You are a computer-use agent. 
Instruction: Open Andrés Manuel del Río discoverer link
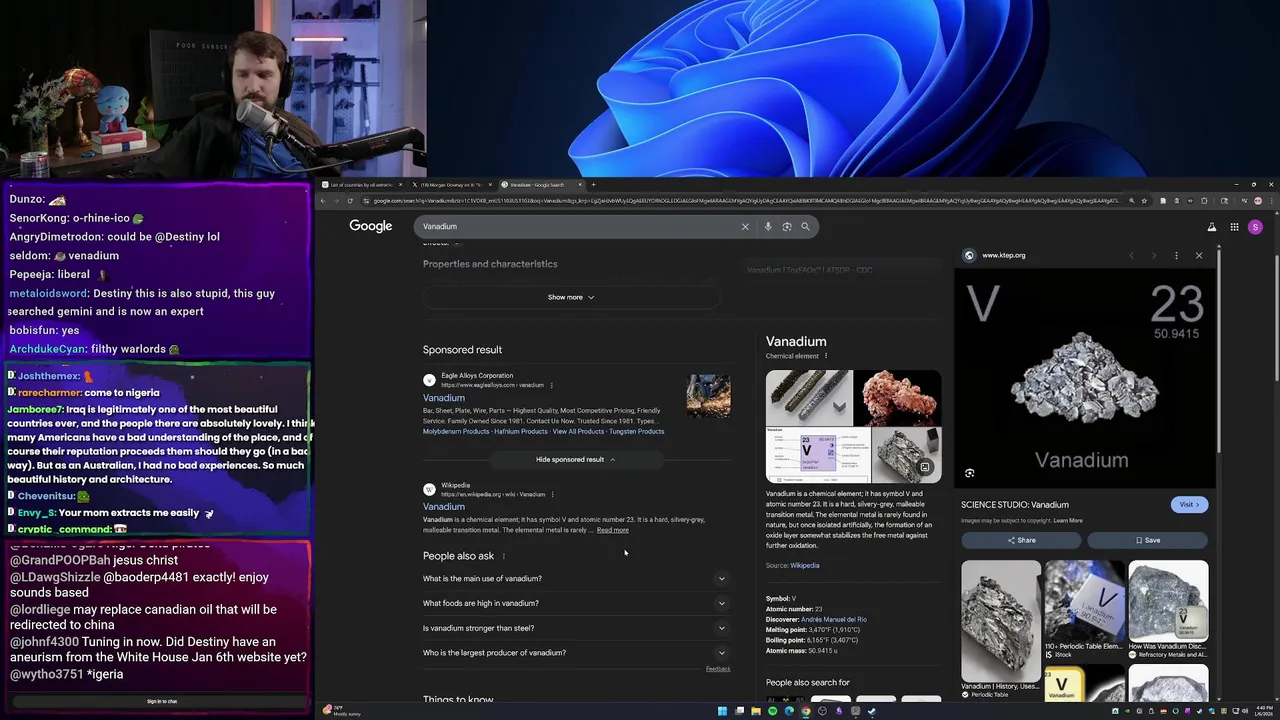point(834,619)
